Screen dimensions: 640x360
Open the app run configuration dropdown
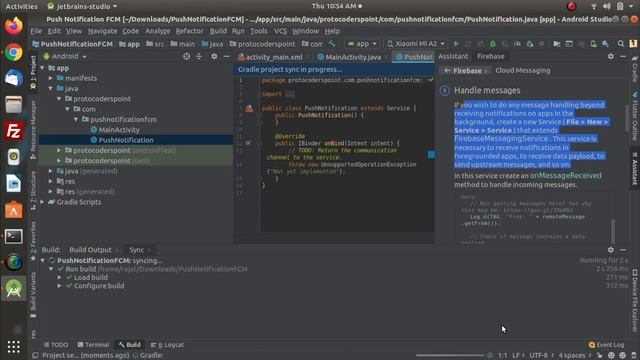click(362, 44)
